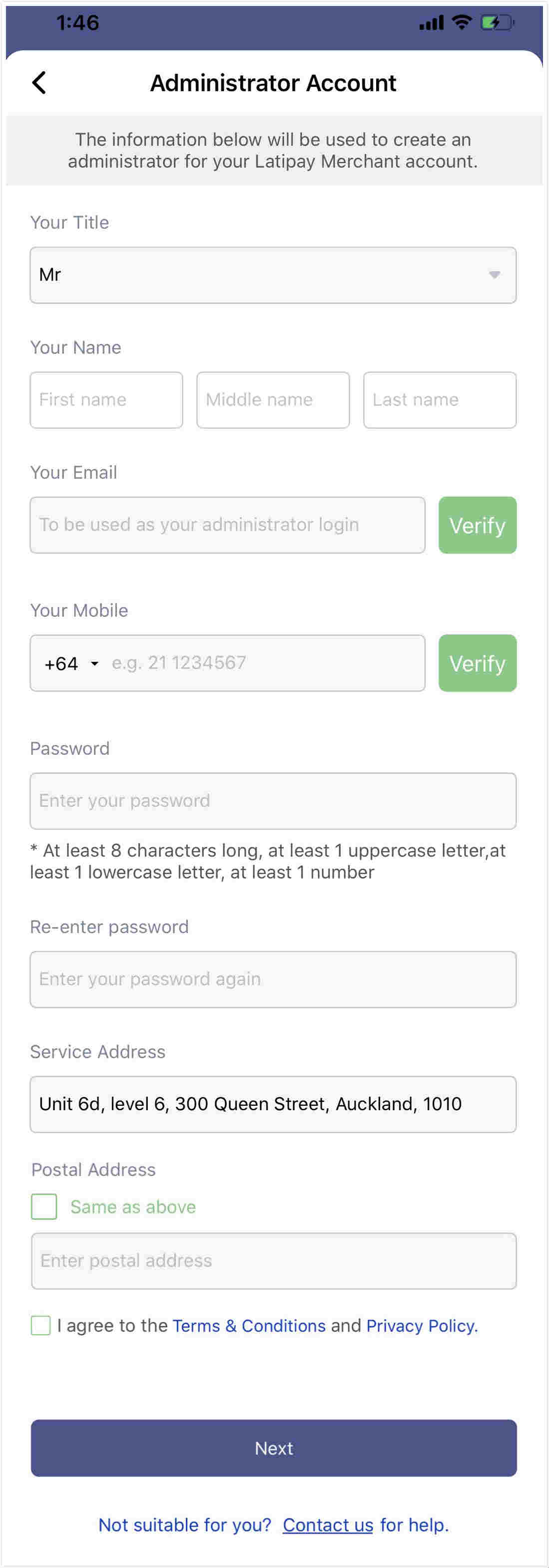Screen dimensions: 549x1568
Task: Focus the Enter postal address field
Action: point(274,1260)
